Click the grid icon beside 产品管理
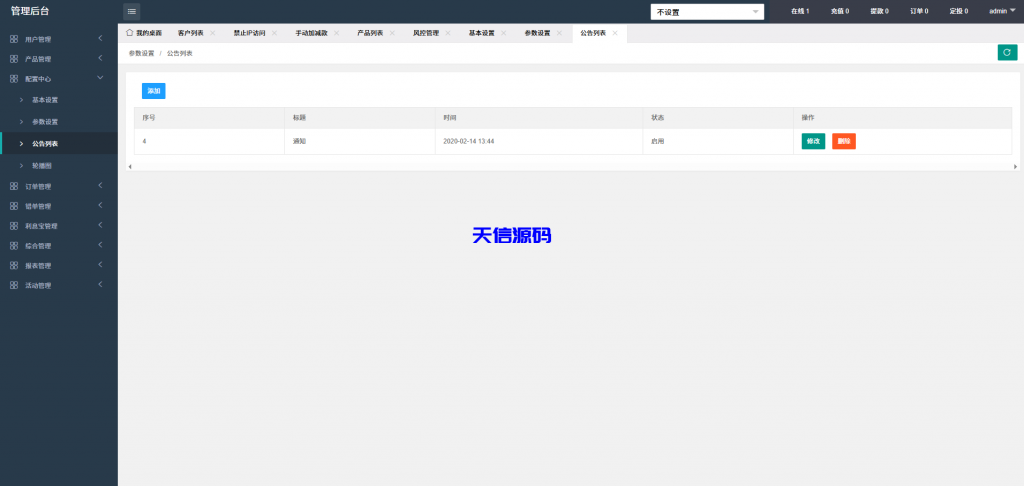 (x=13, y=59)
